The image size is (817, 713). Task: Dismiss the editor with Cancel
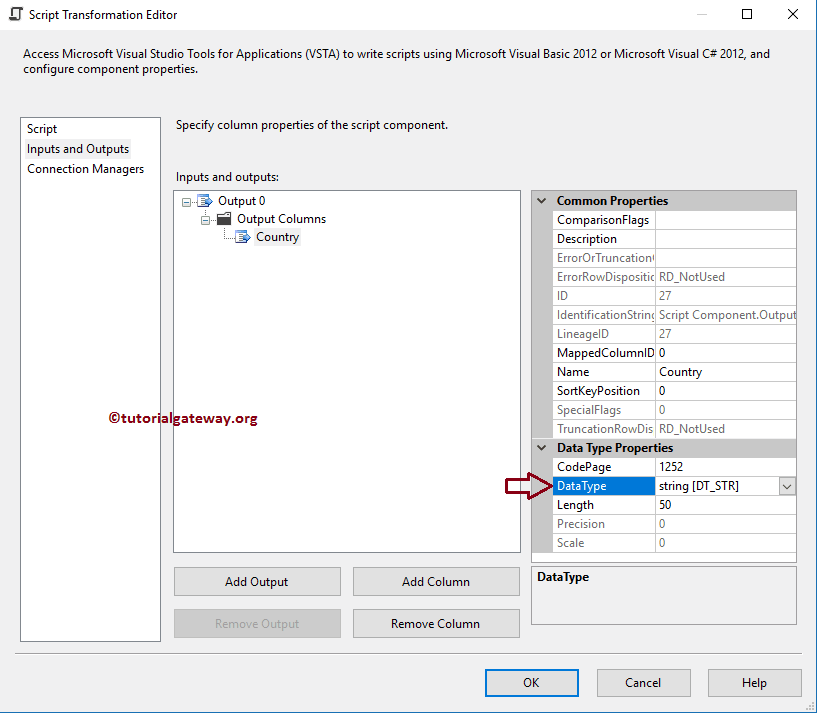(x=643, y=682)
